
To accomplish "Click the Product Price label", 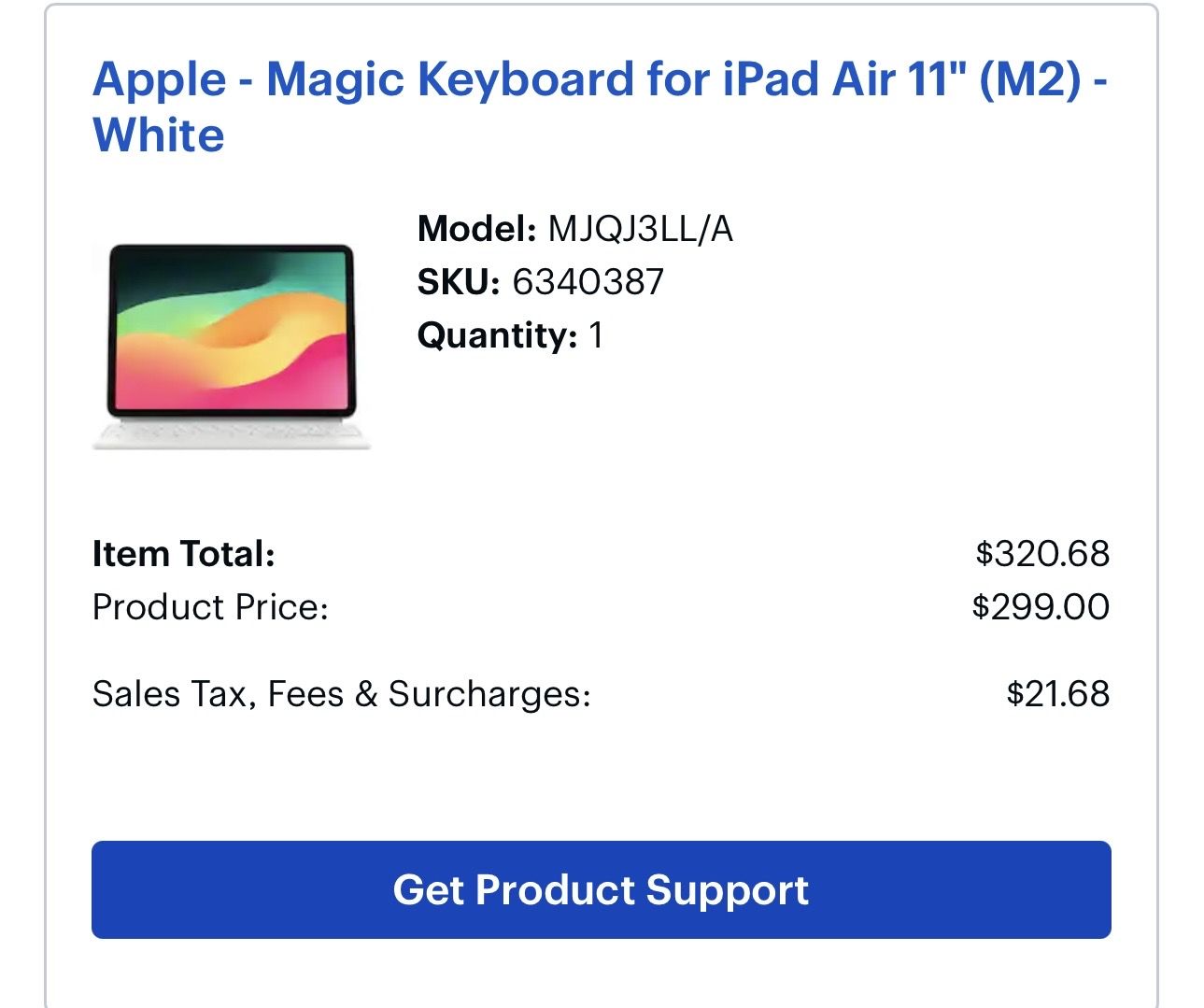I will click(210, 607).
